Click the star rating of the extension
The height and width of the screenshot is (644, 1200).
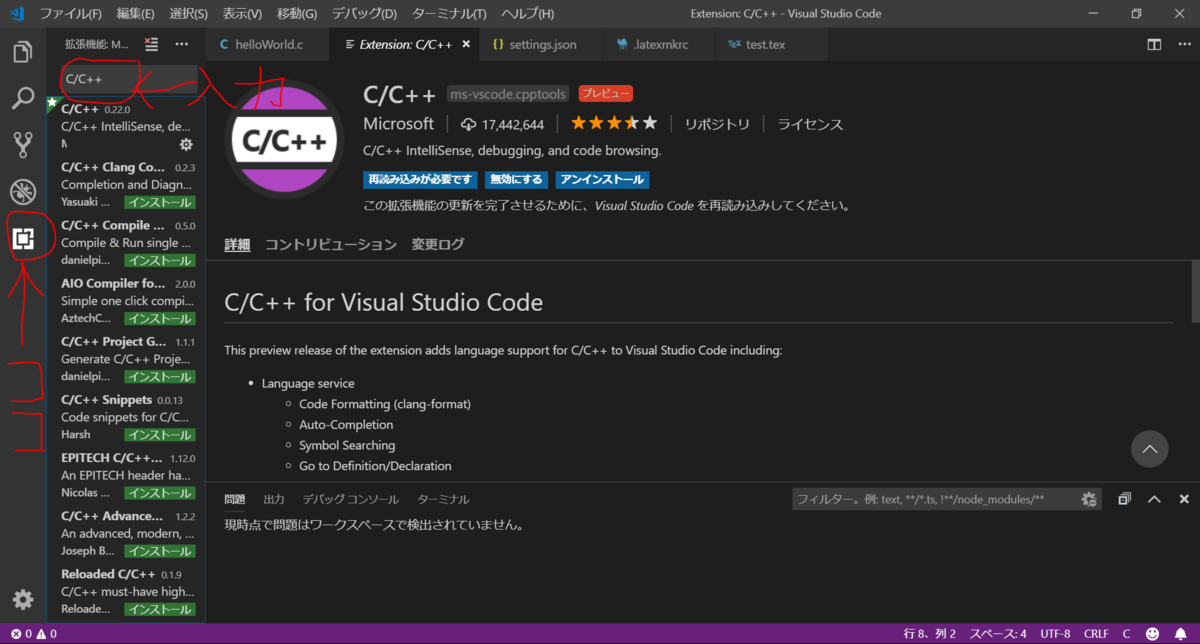[x=614, y=124]
